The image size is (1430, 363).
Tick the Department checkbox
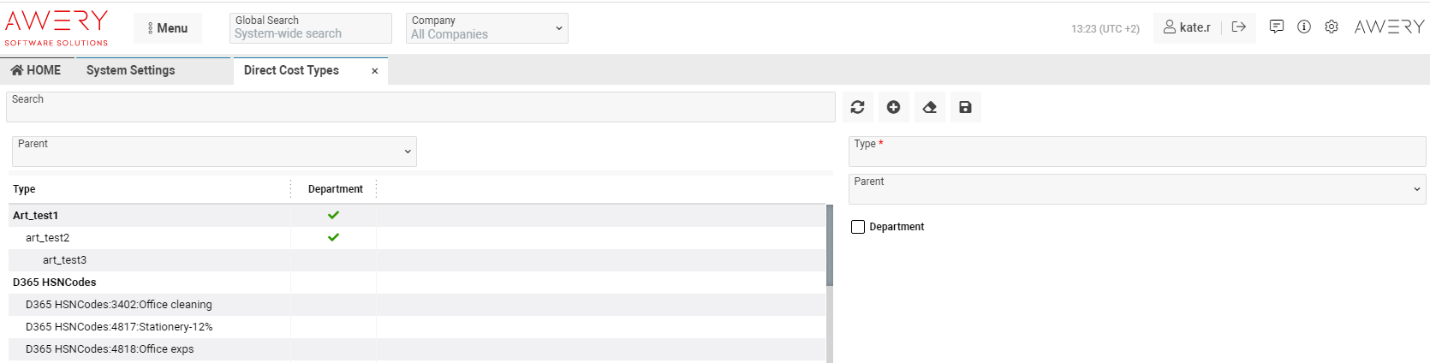coord(857,227)
